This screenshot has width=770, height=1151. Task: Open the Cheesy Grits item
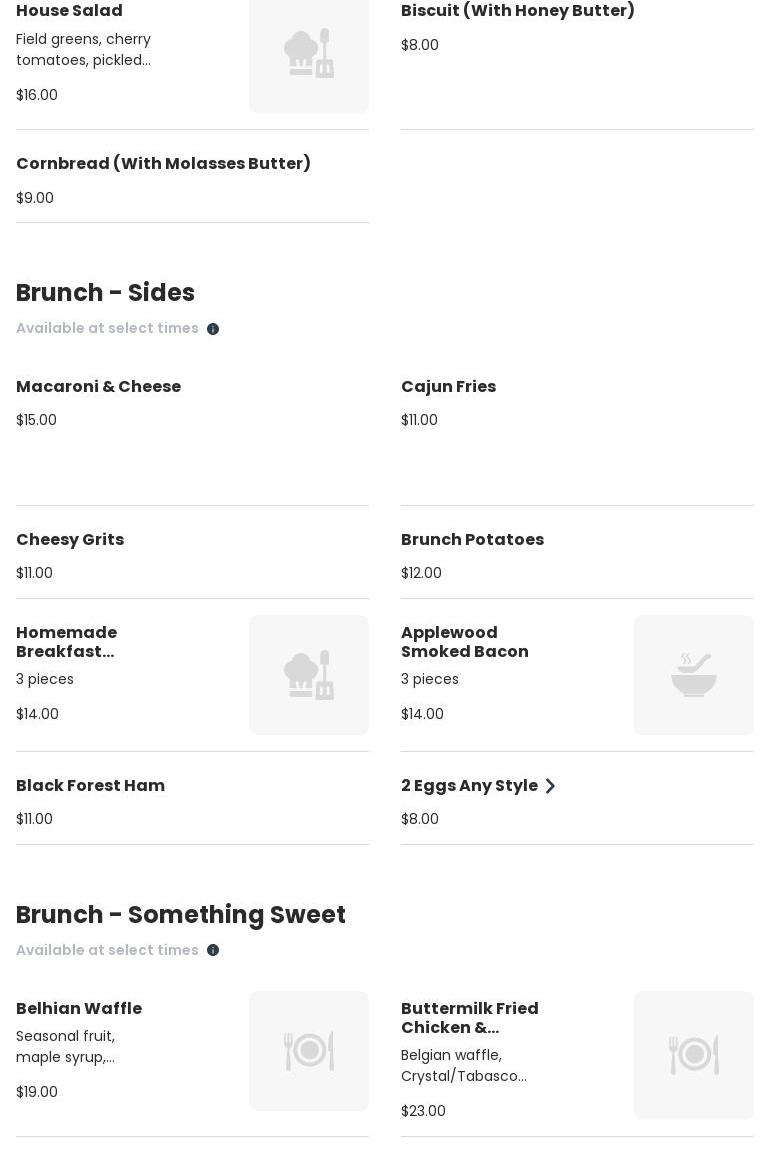(x=70, y=540)
